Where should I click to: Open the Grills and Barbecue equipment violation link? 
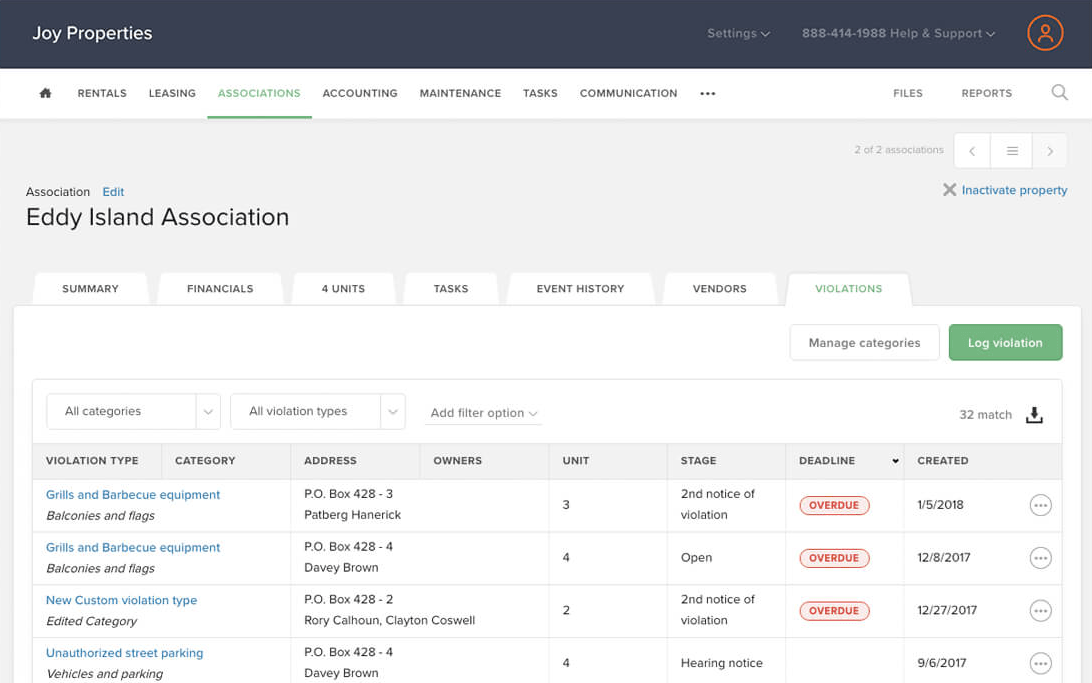tap(132, 494)
